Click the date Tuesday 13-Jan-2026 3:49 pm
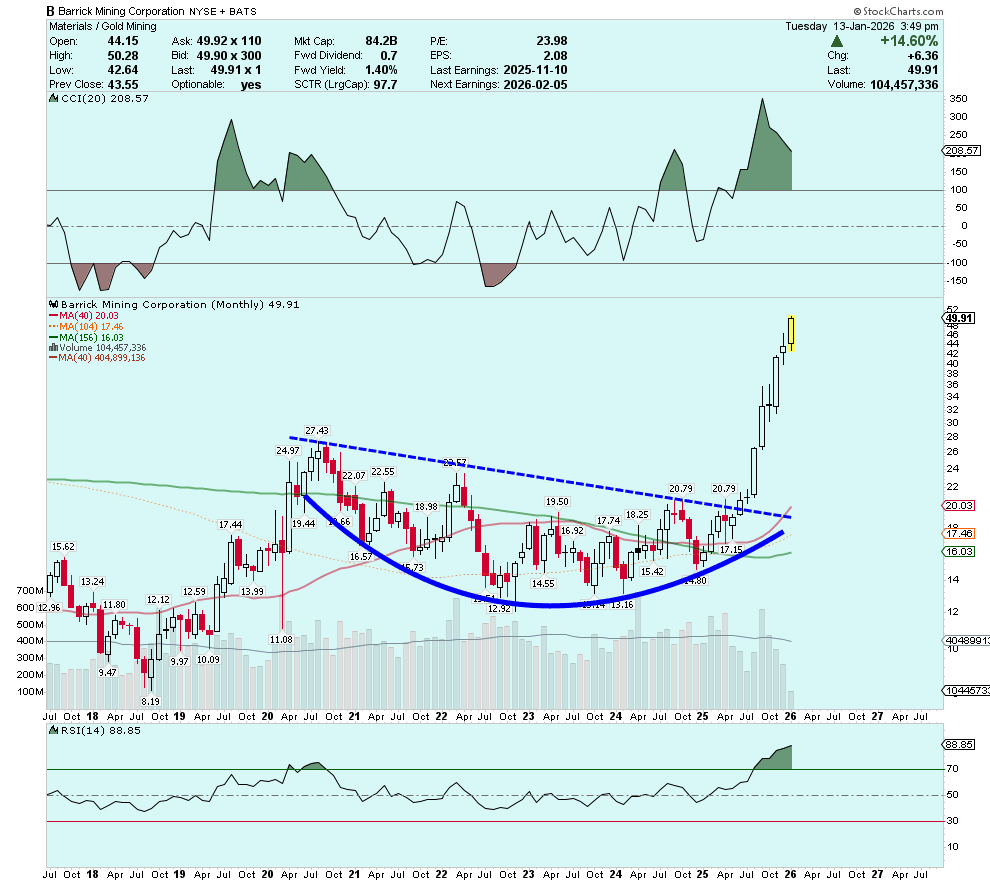The height and width of the screenshot is (883, 990). click(862, 27)
